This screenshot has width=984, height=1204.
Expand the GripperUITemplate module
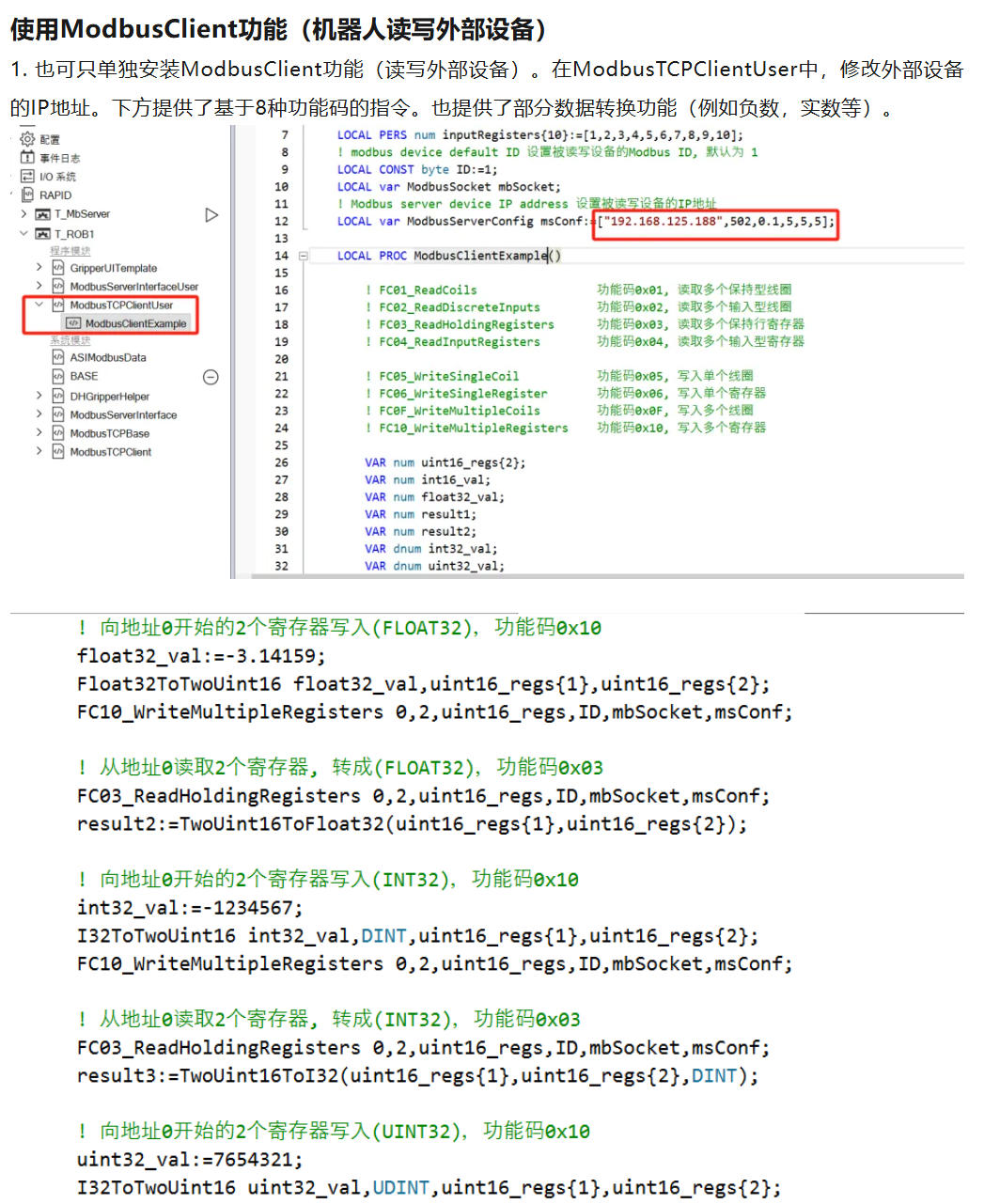pos(39,268)
